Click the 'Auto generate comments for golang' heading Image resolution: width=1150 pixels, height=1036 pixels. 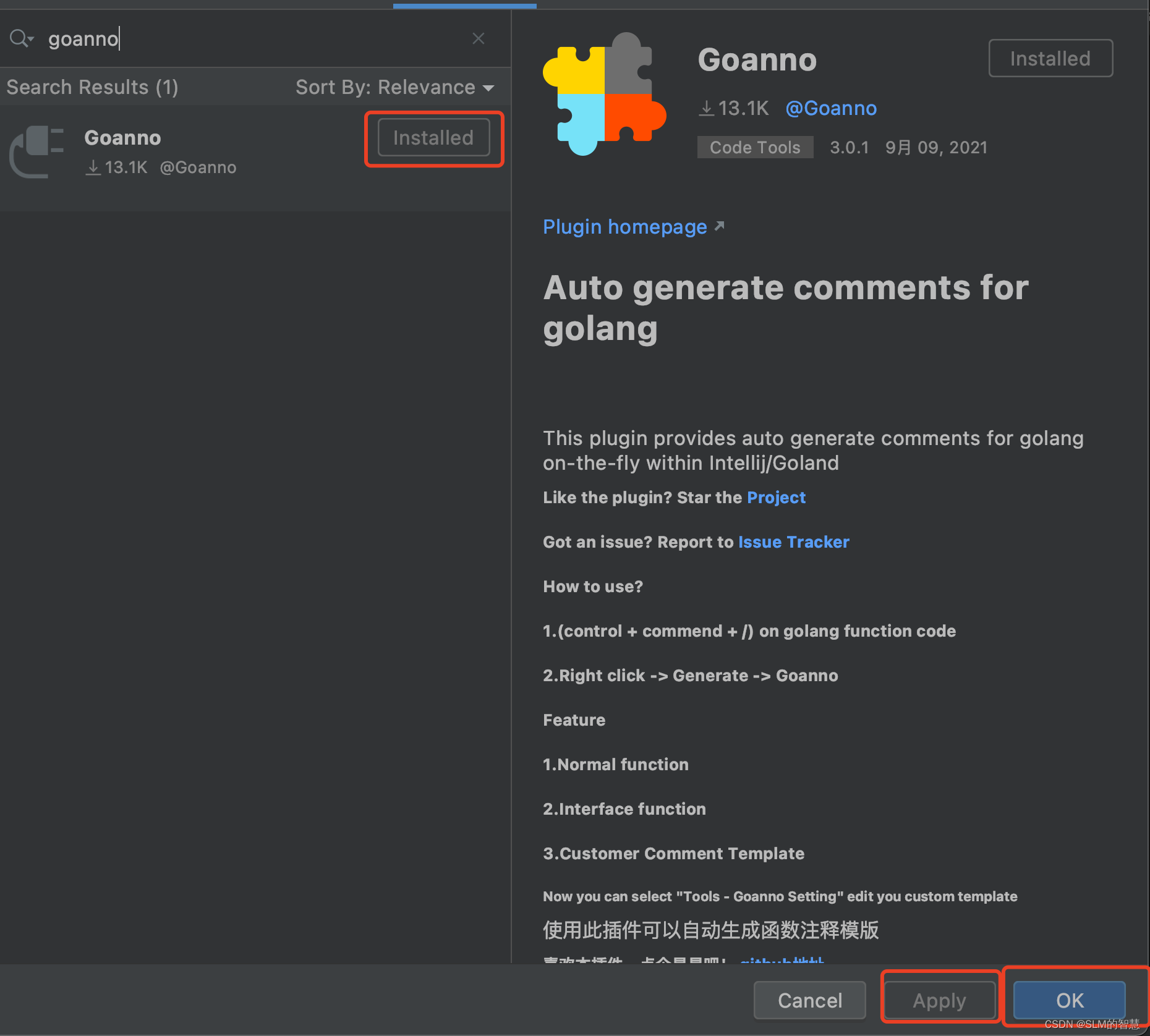click(786, 308)
